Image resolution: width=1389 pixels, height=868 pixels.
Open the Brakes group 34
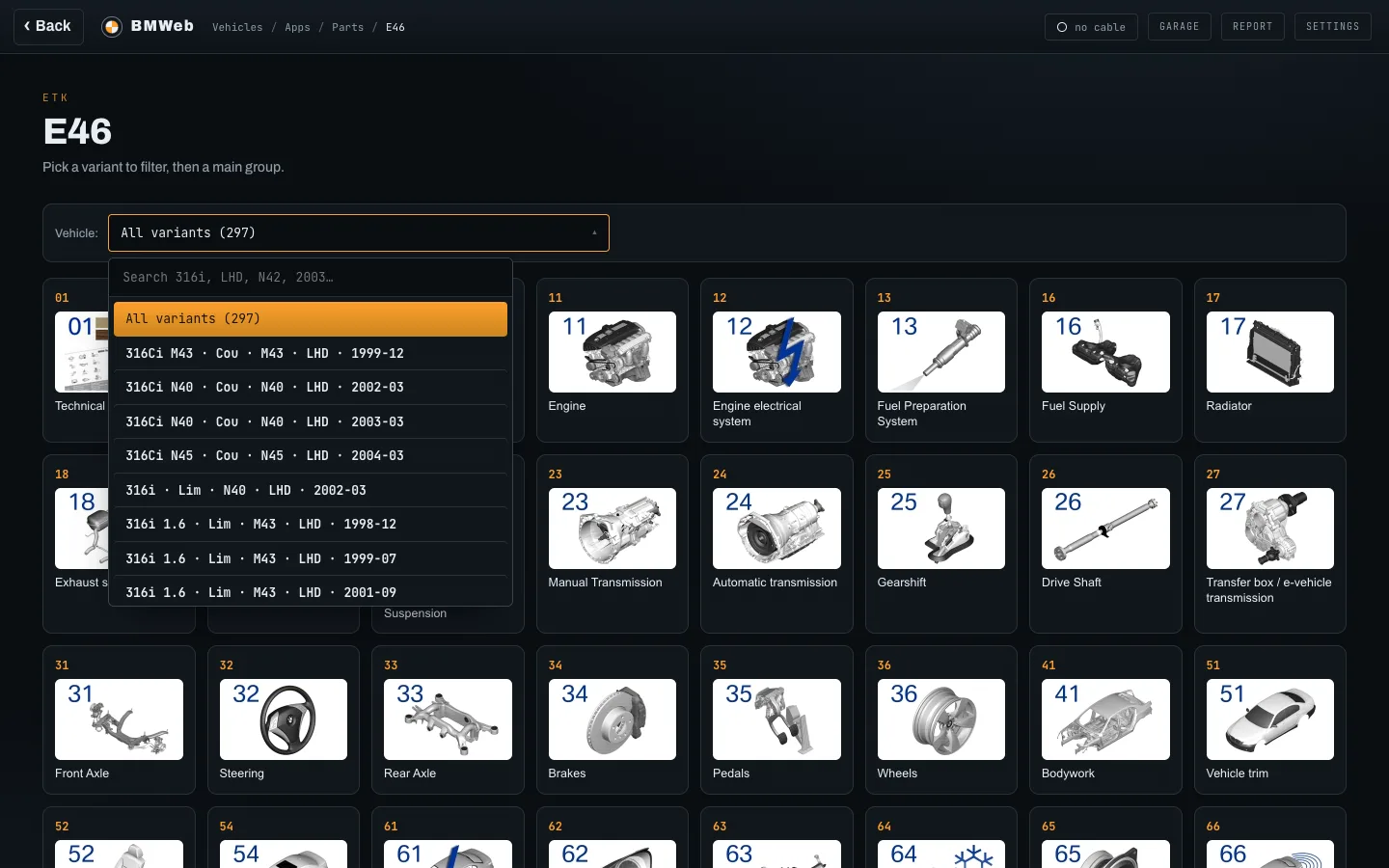[x=612, y=720]
